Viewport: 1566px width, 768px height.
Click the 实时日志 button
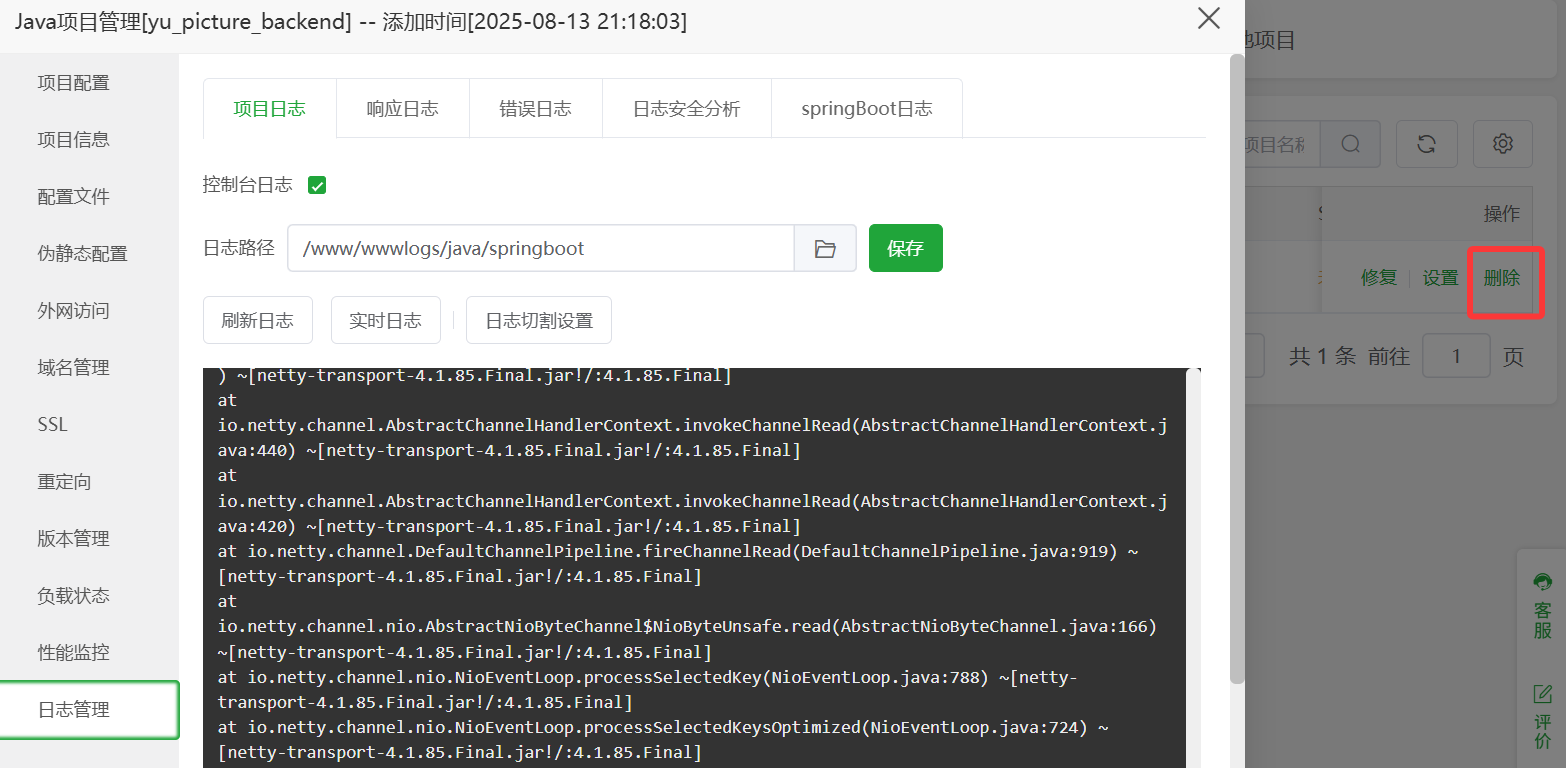click(x=385, y=320)
